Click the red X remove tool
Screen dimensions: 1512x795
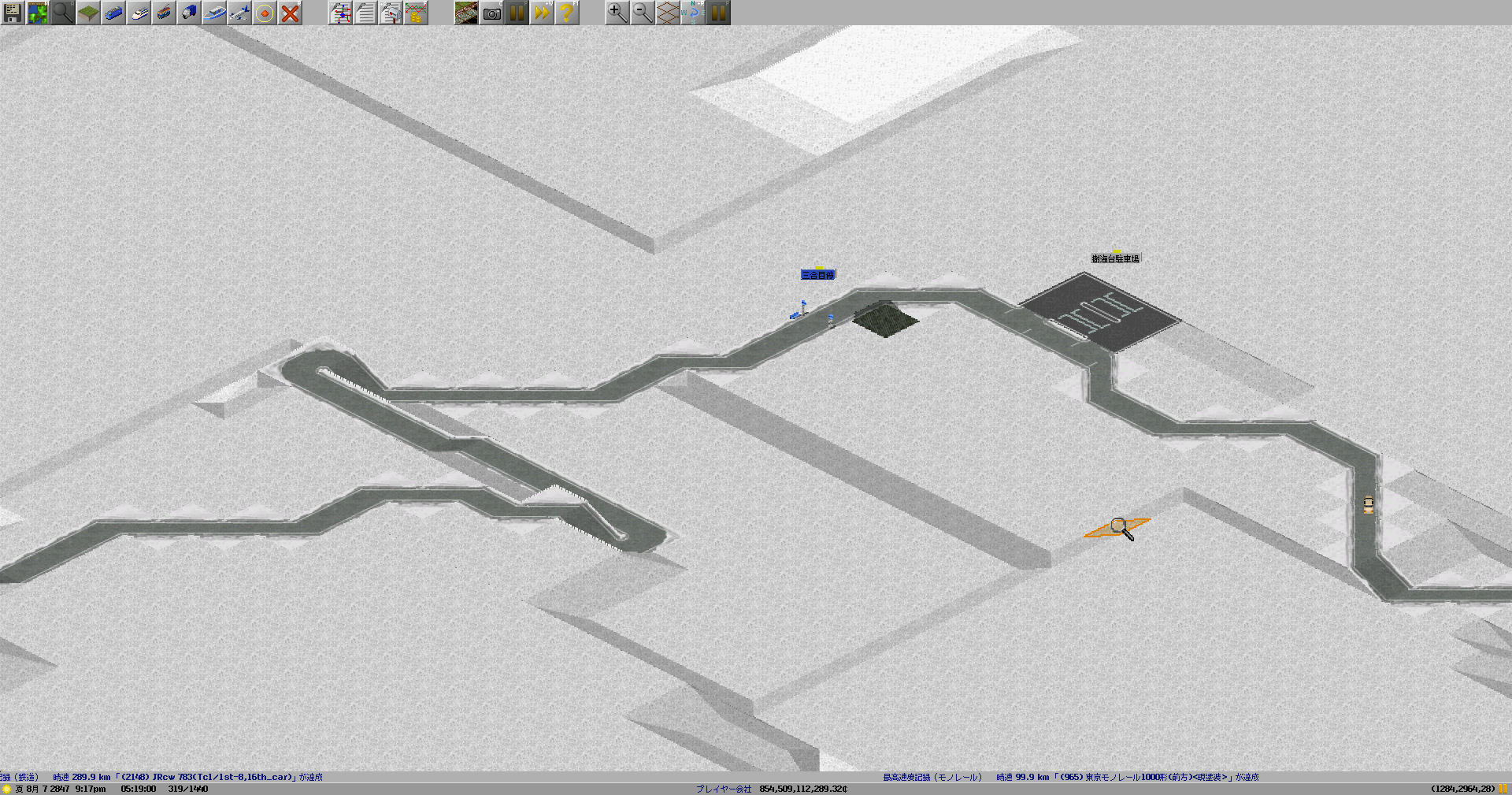point(290,13)
